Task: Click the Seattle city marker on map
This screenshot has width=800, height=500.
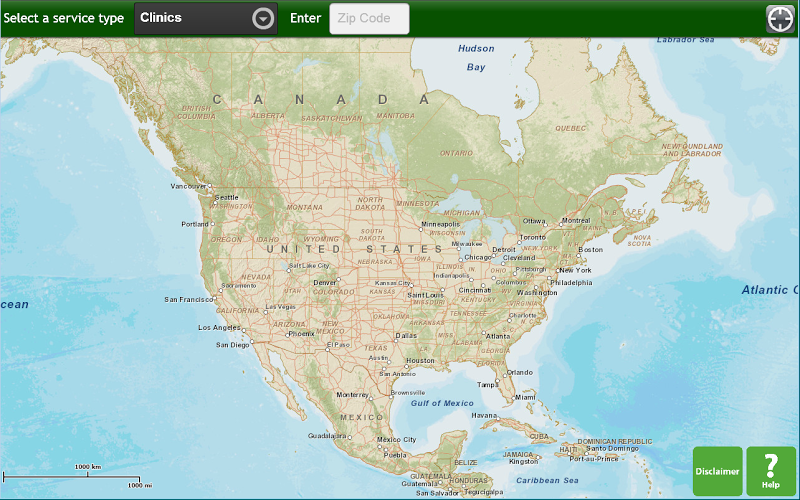Action: tap(215, 203)
